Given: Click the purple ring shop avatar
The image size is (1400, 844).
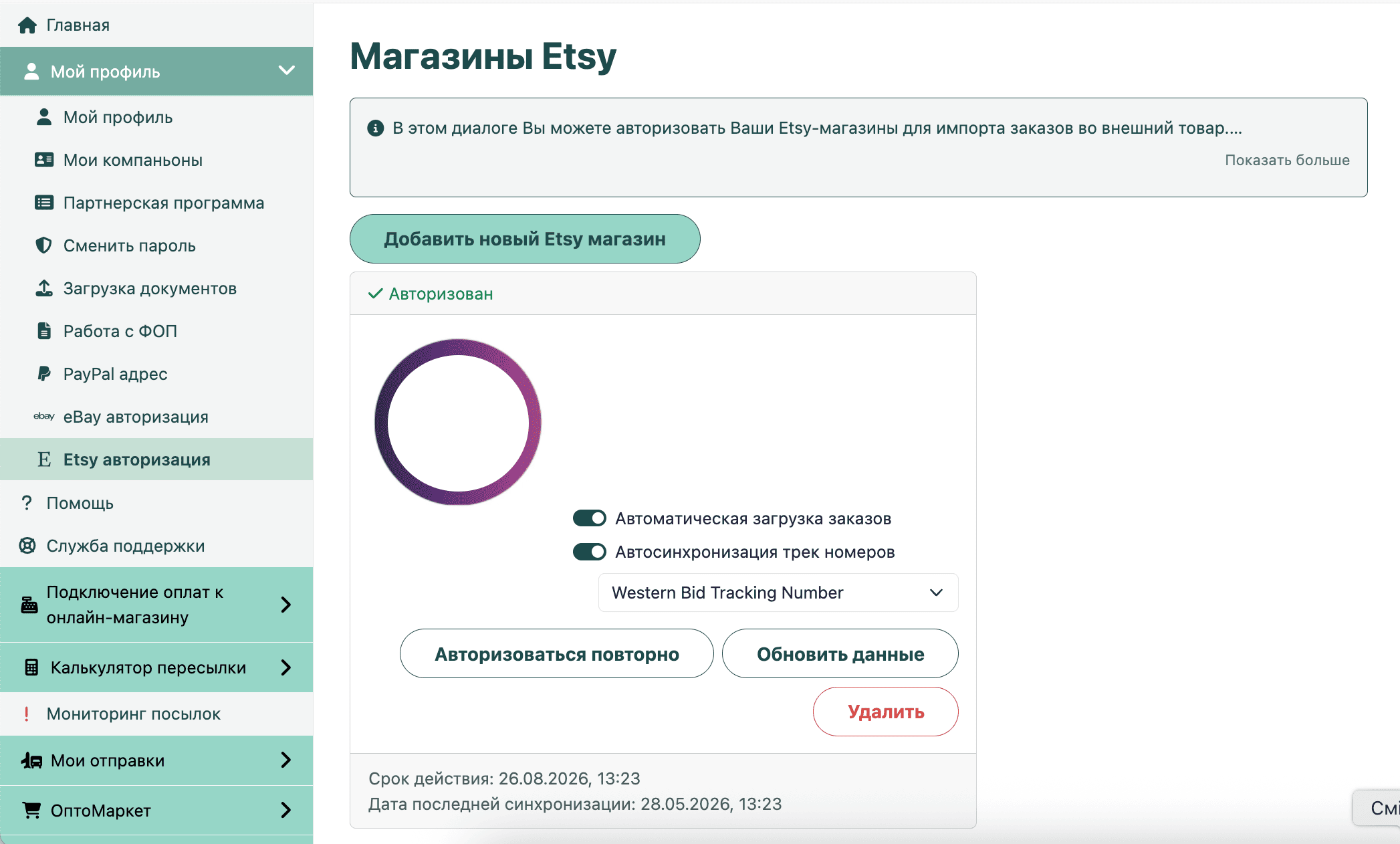Looking at the screenshot, I should pyautogui.click(x=458, y=422).
